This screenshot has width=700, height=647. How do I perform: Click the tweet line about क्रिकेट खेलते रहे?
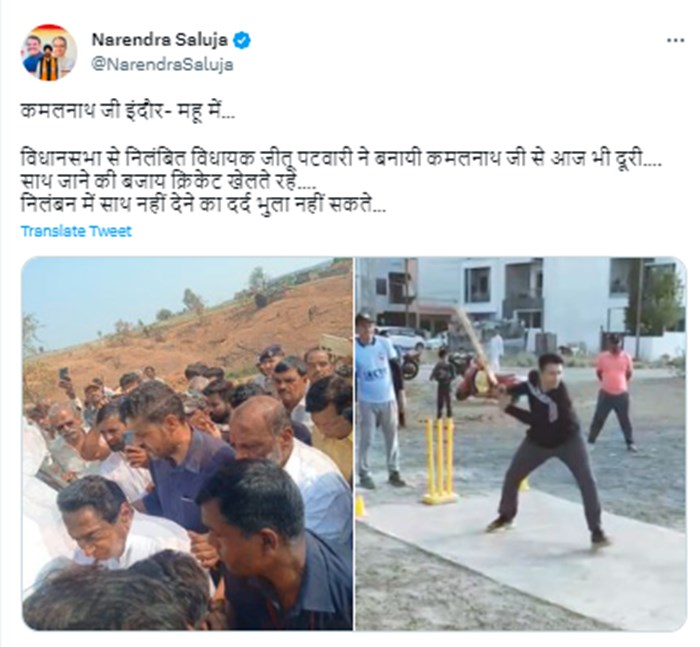pyautogui.click(x=168, y=182)
